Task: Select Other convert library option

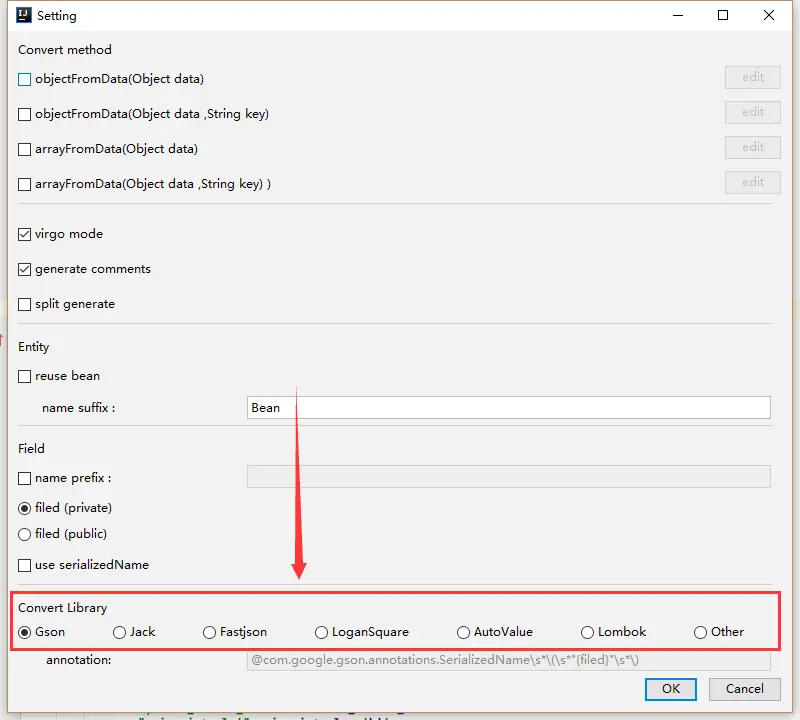Action: [x=701, y=633]
